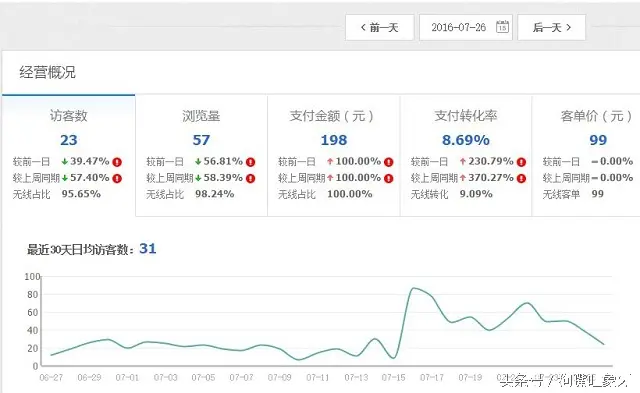Click red alert icon next to 56.81% pageviews
The image size is (640, 393).
pos(251,162)
